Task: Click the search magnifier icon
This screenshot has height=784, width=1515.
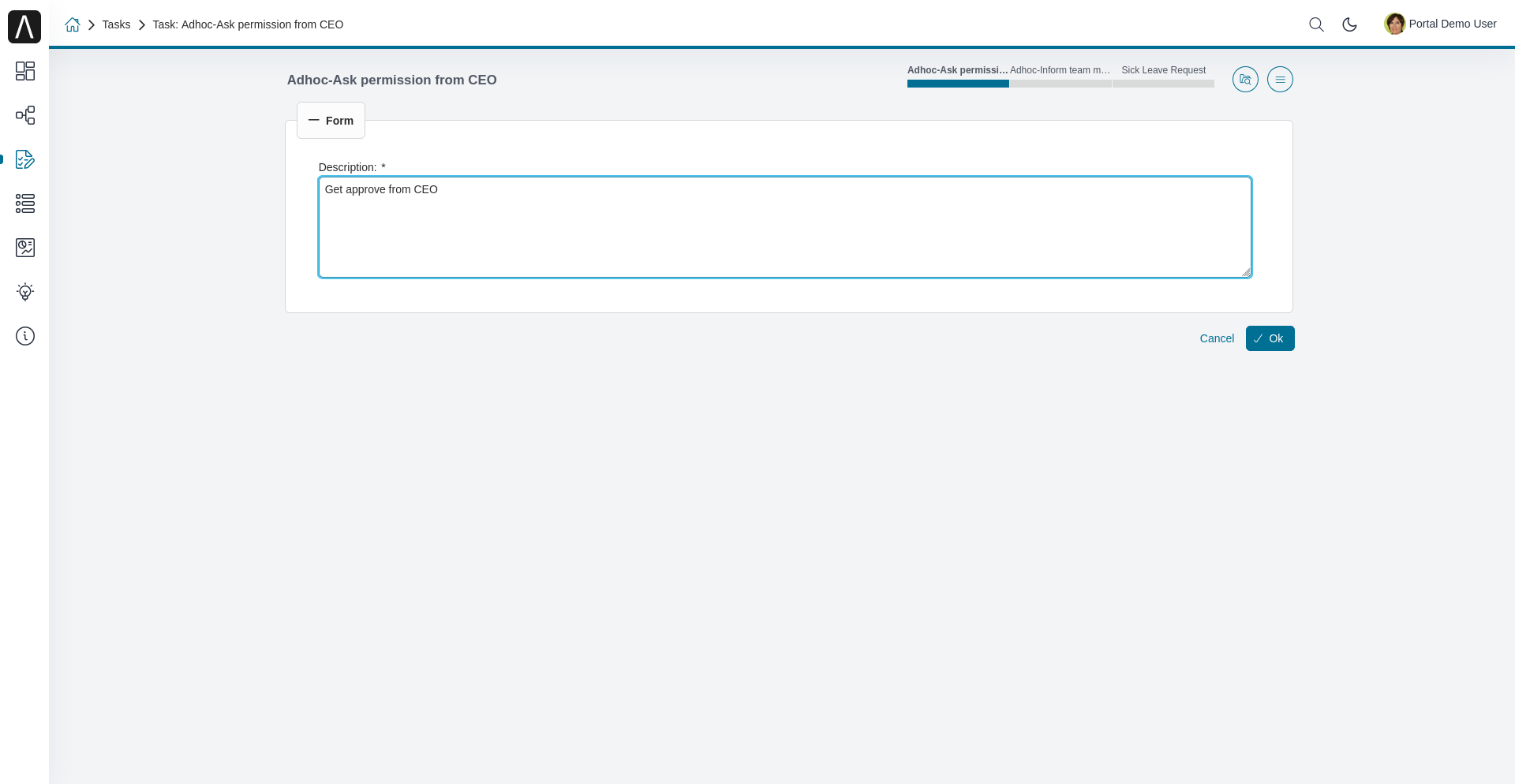Action: (1316, 24)
